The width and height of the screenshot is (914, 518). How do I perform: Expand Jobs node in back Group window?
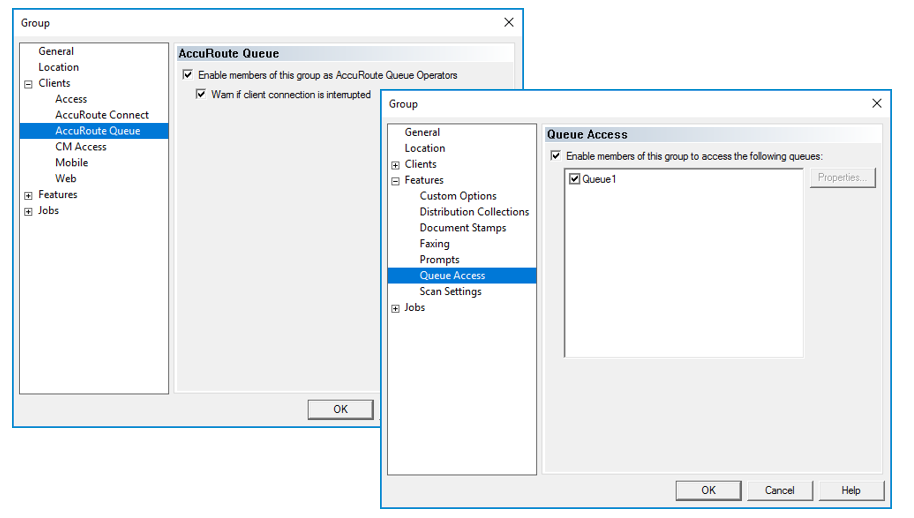(x=28, y=212)
